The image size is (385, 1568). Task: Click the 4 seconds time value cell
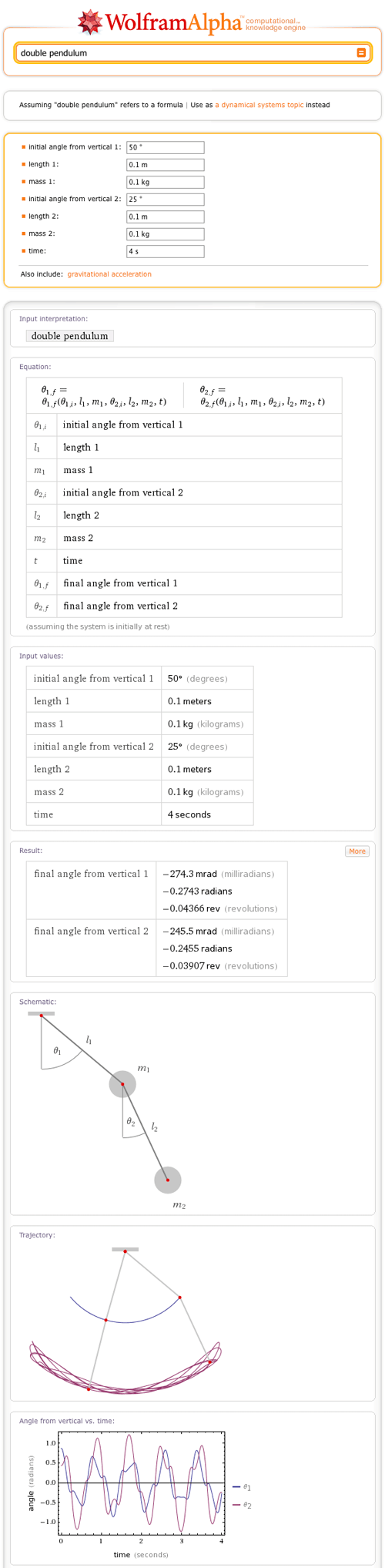207,814
